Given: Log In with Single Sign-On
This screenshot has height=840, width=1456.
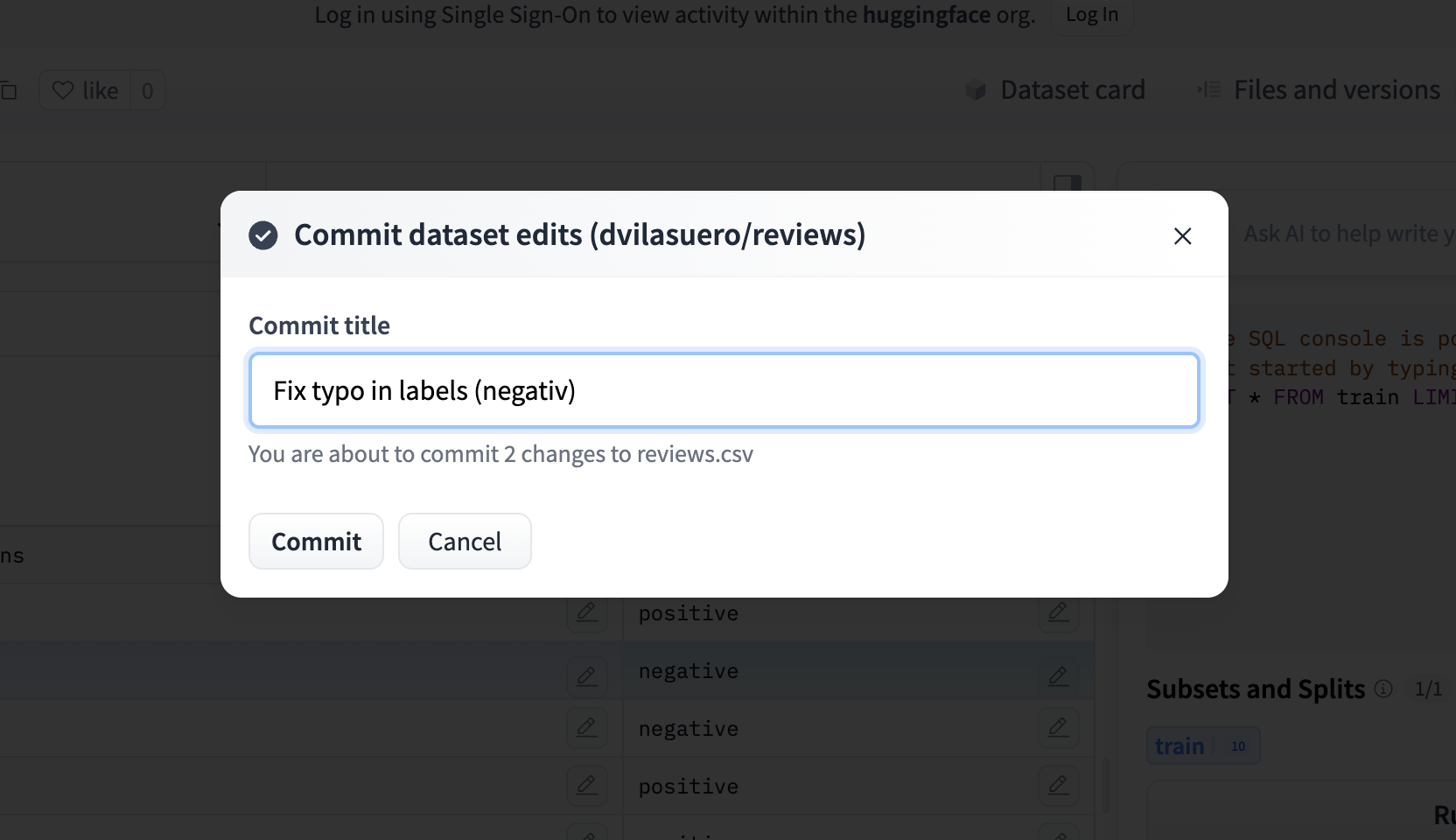Looking at the screenshot, I should click(1091, 14).
